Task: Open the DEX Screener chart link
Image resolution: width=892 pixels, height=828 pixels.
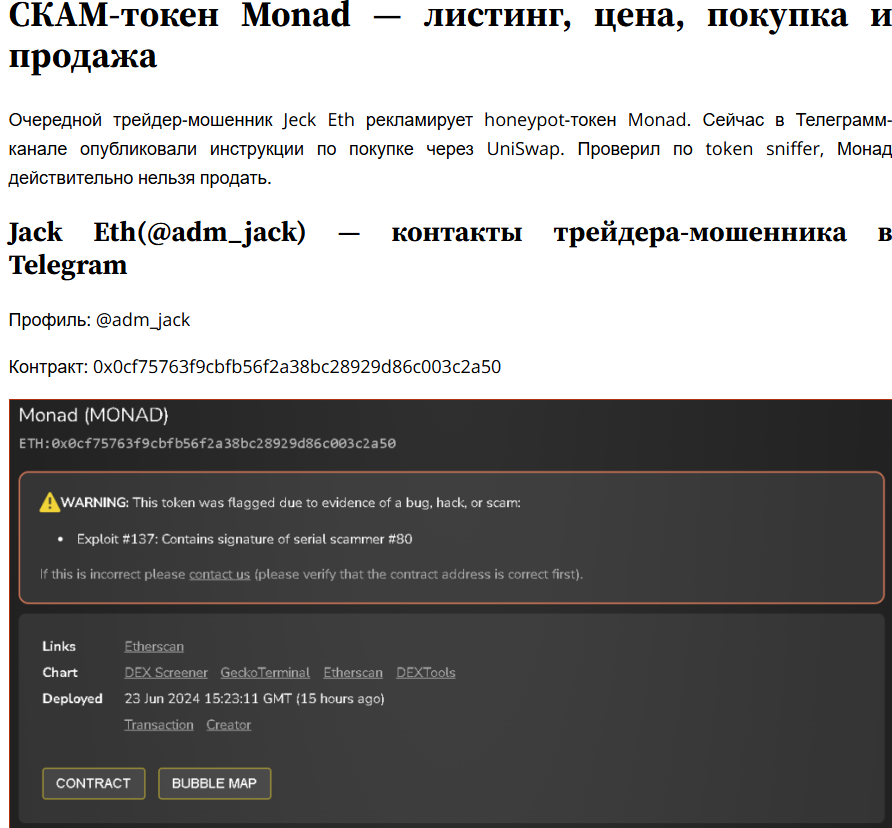Action: (x=166, y=673)
